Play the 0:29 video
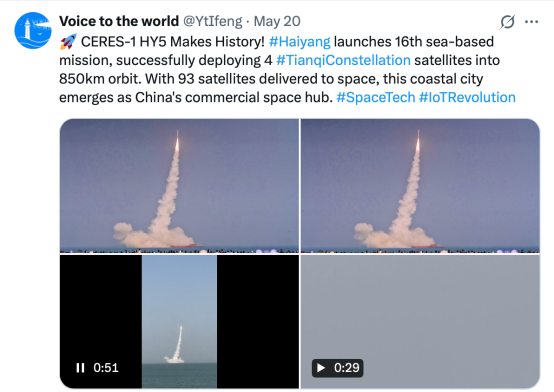The width and height of the screenshot is (554, 392). (321, 368)
